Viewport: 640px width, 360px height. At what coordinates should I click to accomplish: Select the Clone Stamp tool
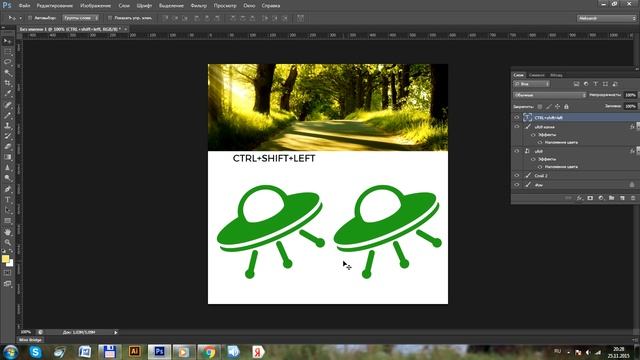(7, 126)
